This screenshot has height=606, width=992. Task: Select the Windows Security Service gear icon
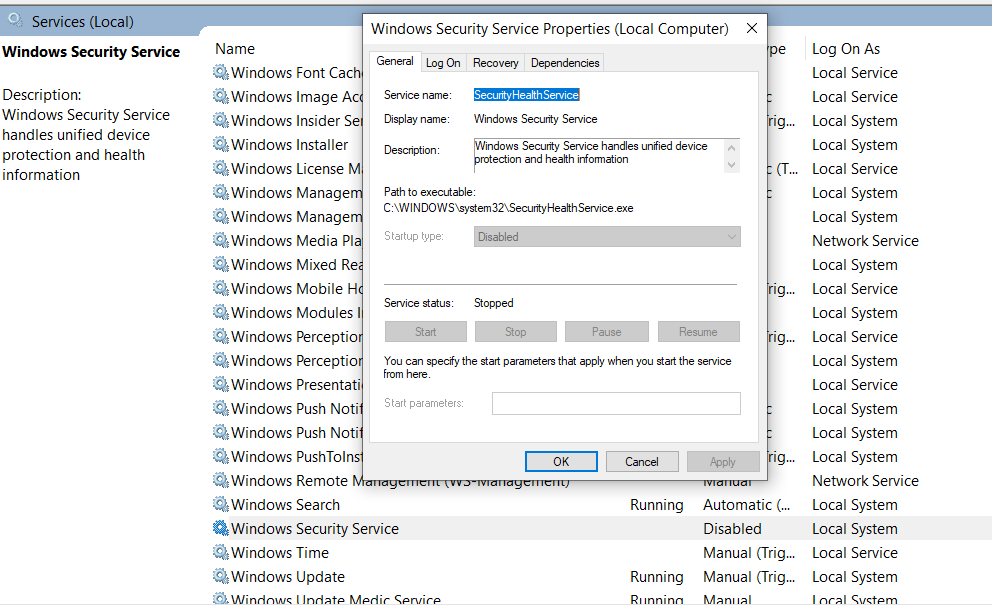[x=220, y=528]
